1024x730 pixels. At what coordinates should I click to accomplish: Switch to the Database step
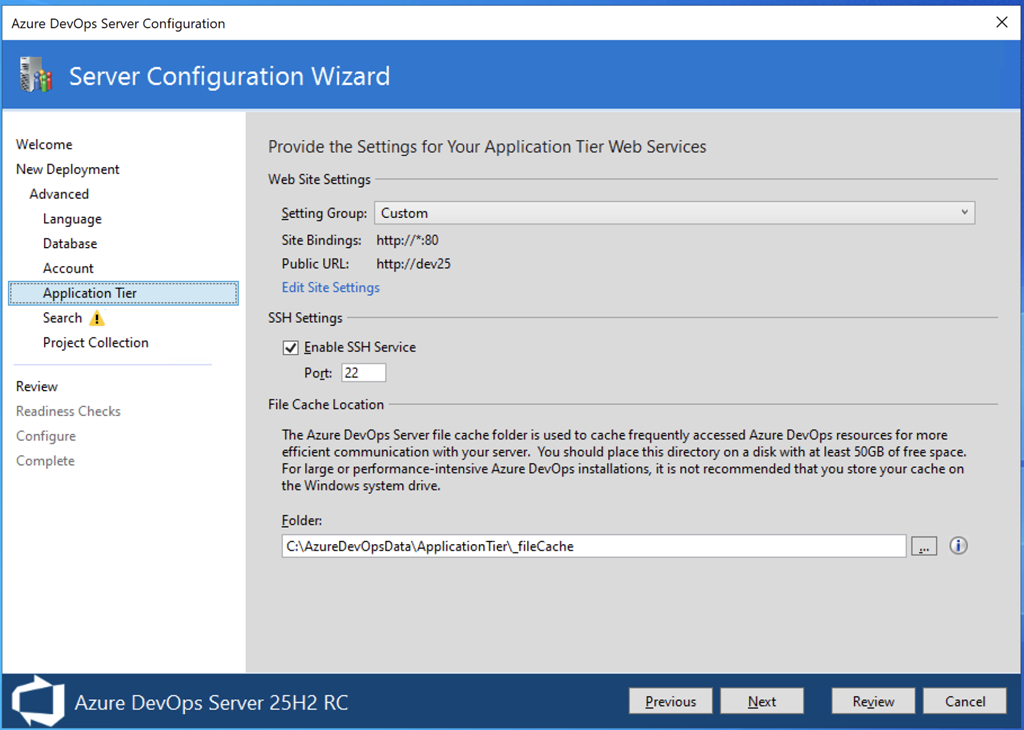[x=70, y=244]
